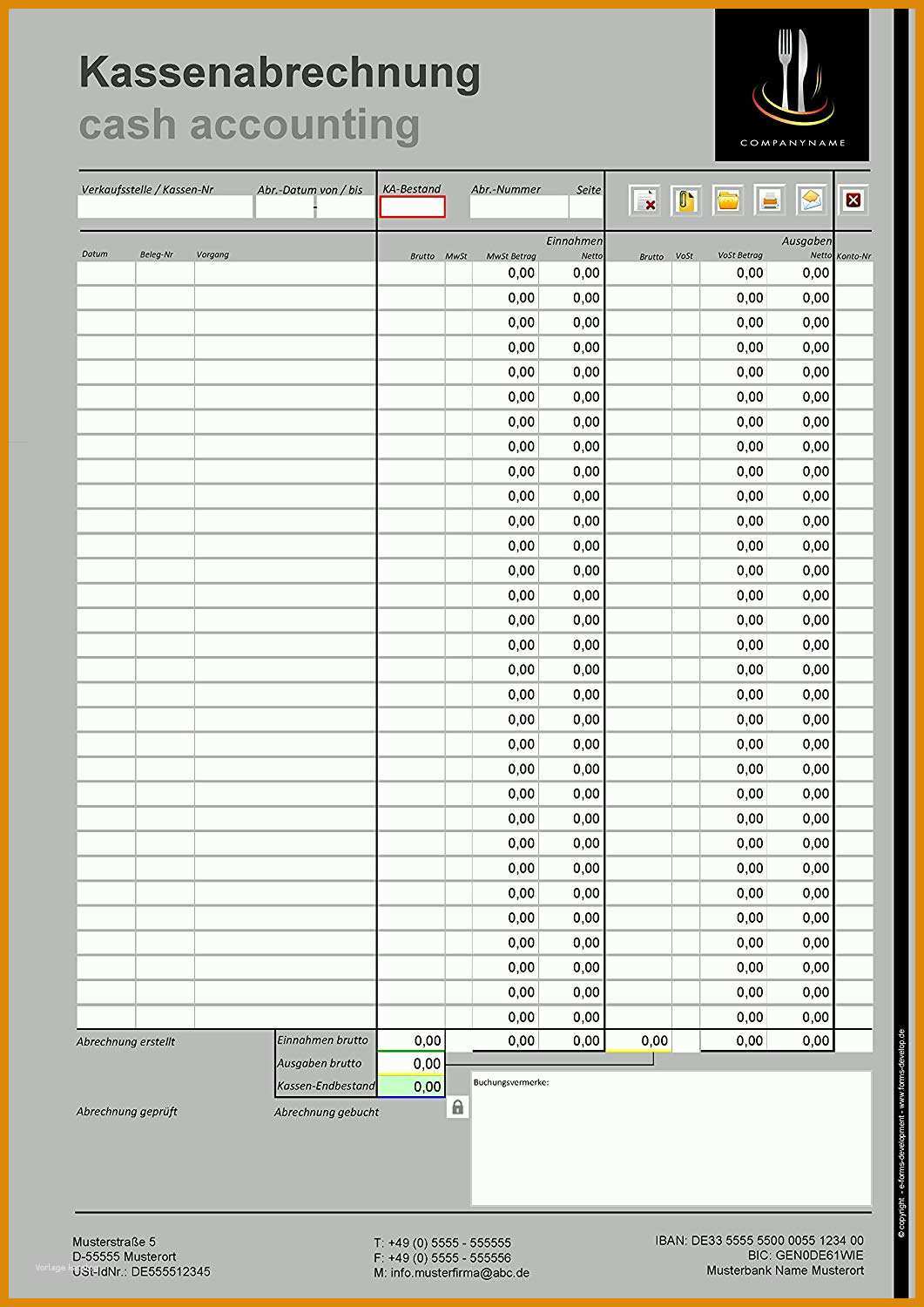Click the Abrechnung geprüft label

pos(127,1111)
